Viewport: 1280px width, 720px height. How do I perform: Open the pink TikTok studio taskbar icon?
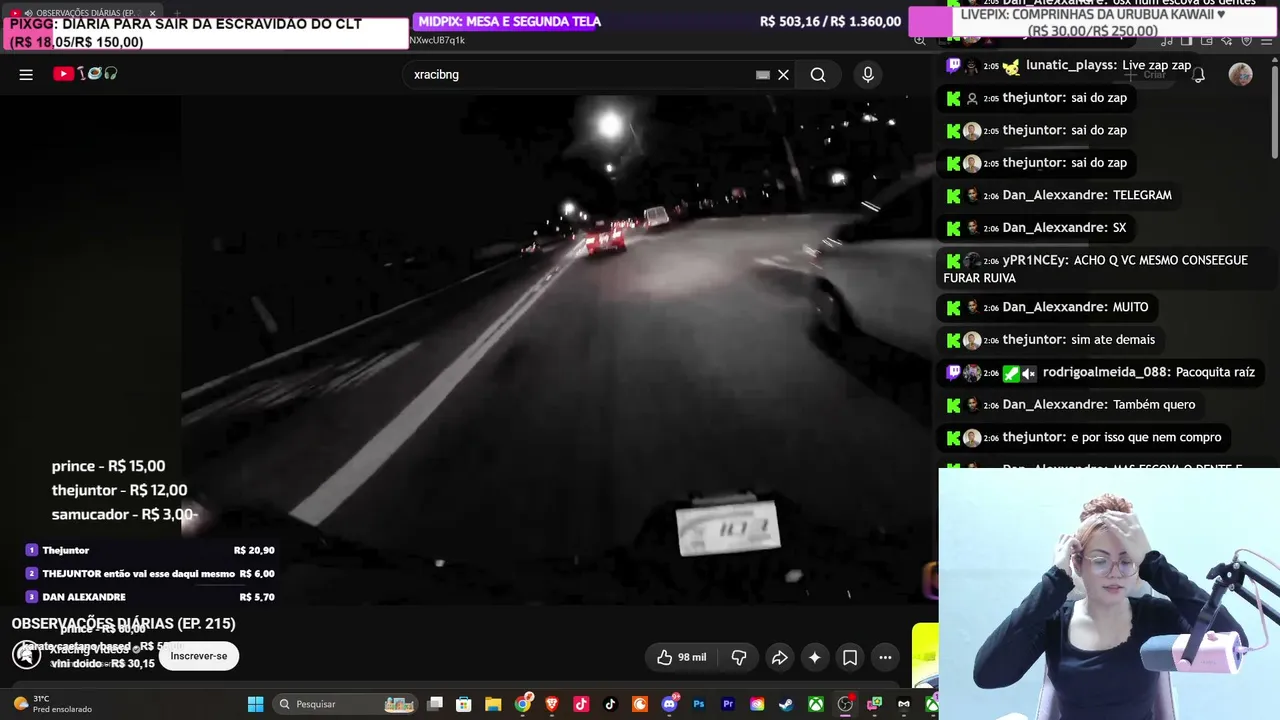(581, 704)
